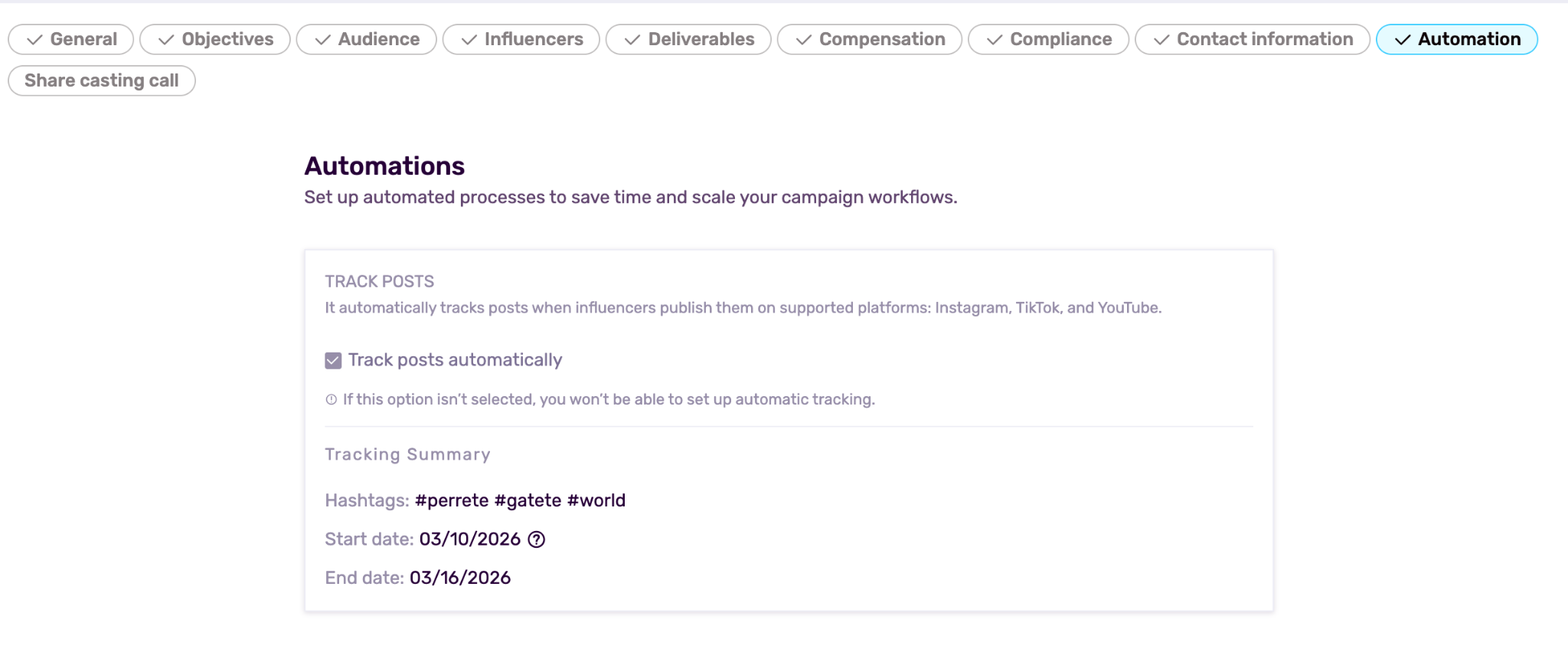This screenshot has width=1568, height=662.
Task: Click the info icon before the tracking note
Action: [331, 399]
